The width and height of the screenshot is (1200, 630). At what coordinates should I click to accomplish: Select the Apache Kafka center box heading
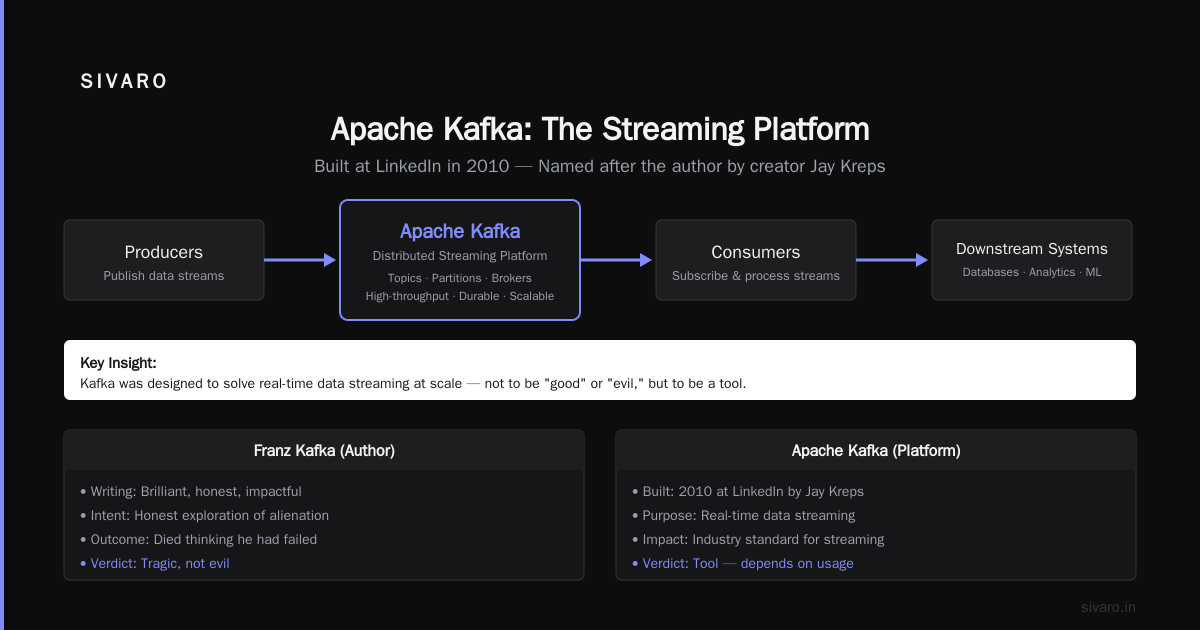(x=460, y=231)
